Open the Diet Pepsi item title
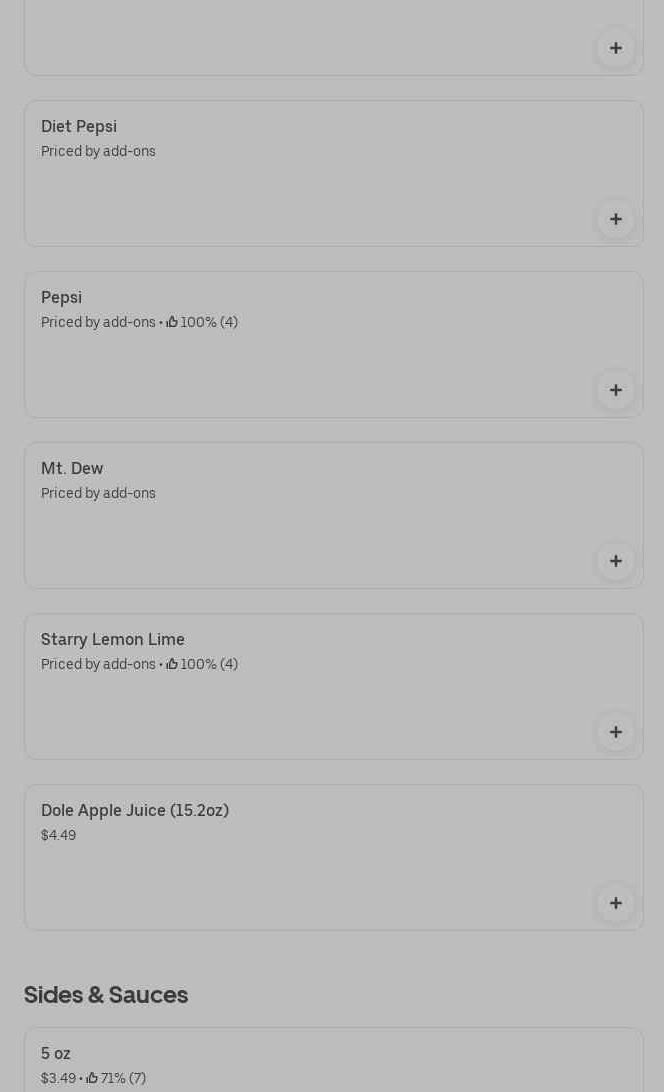664x1092 pixels. coord(79,127)
